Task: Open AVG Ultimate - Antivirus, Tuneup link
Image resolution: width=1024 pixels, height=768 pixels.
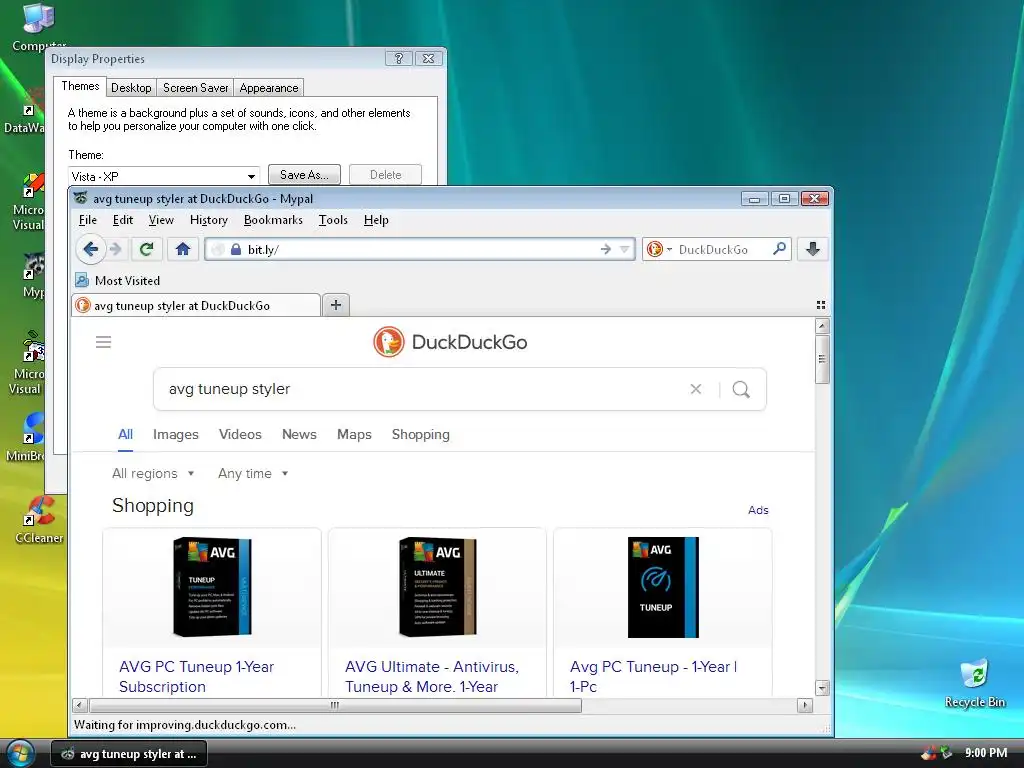Action: pyautogui.click(x=432, y=677)
